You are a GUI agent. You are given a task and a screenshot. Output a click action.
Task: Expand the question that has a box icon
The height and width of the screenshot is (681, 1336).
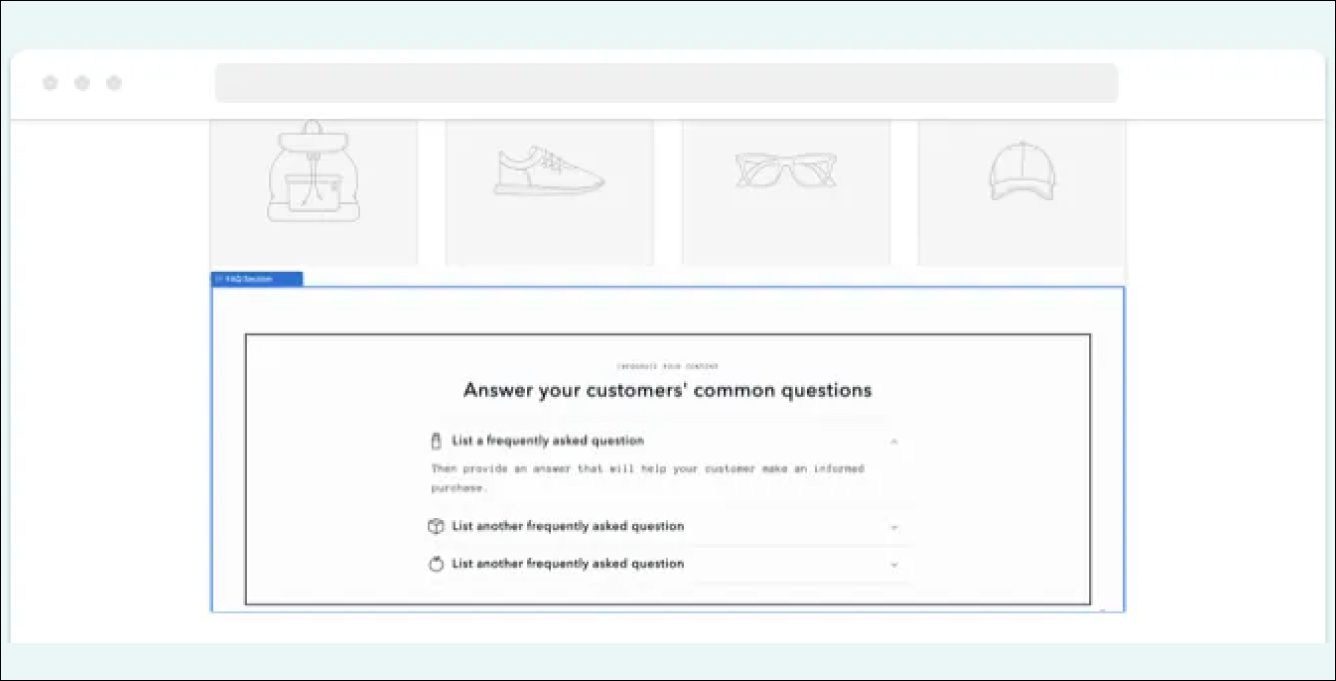894,527
